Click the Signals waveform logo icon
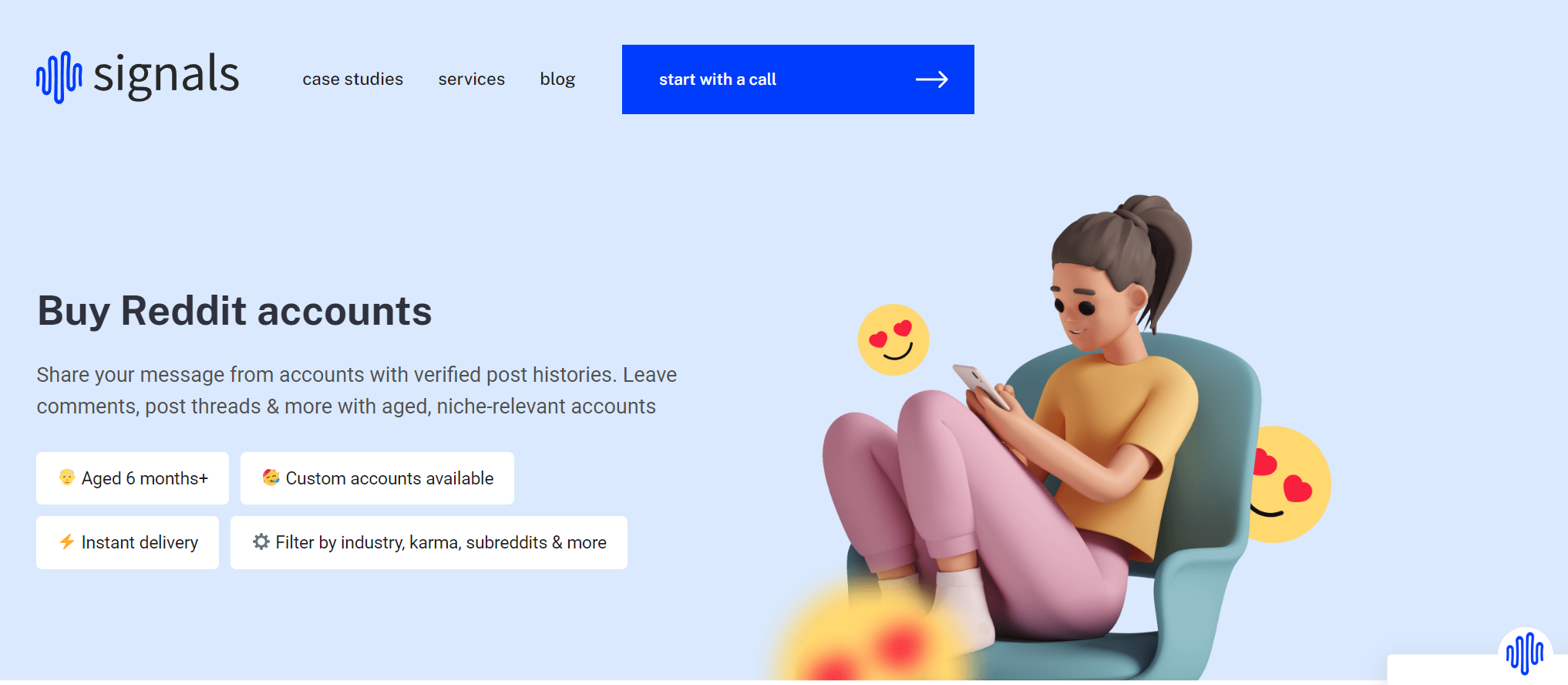Viewport: 1568px width, 685px height. coord(59,77)
